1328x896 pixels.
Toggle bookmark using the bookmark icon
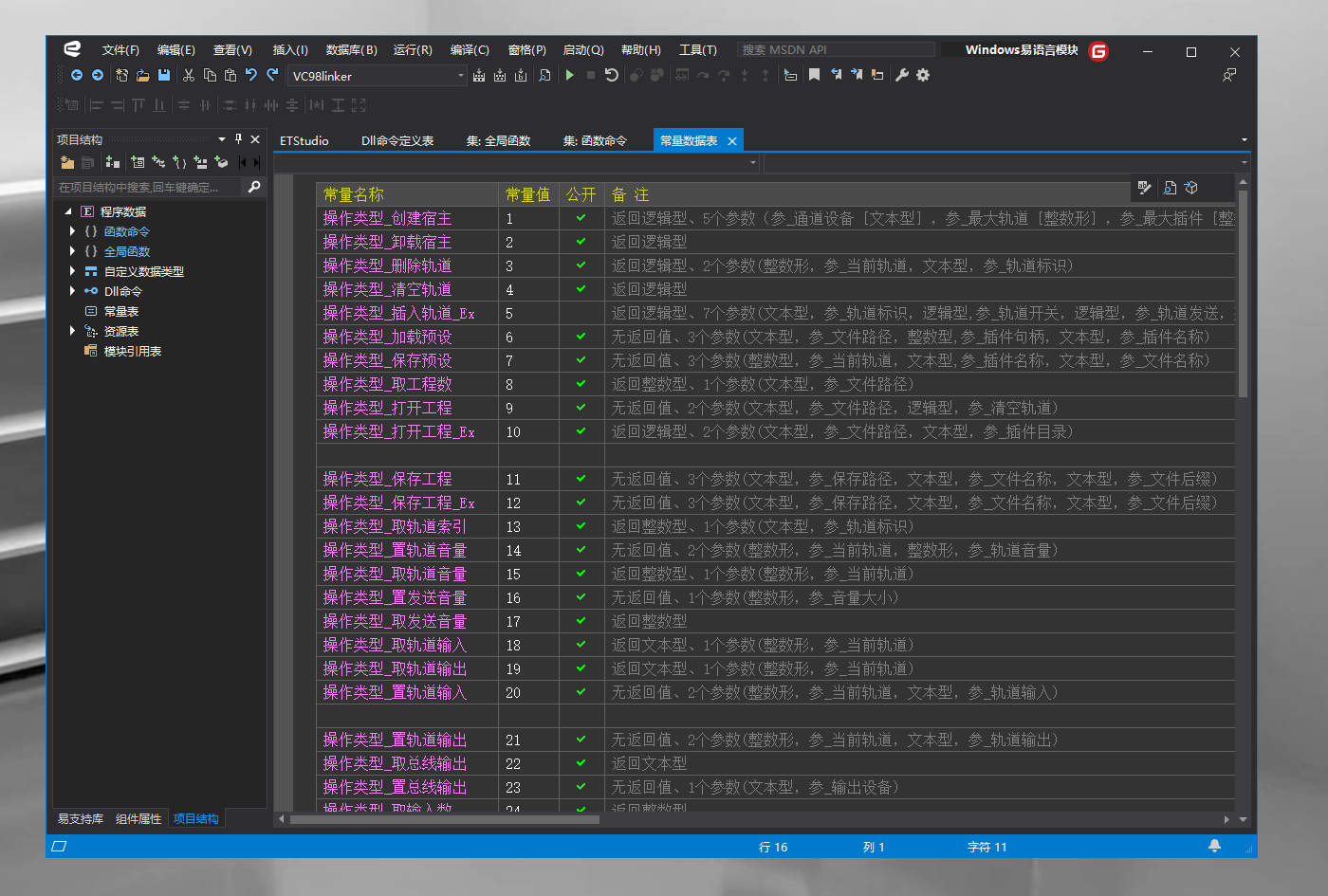(x=814, y=75)
